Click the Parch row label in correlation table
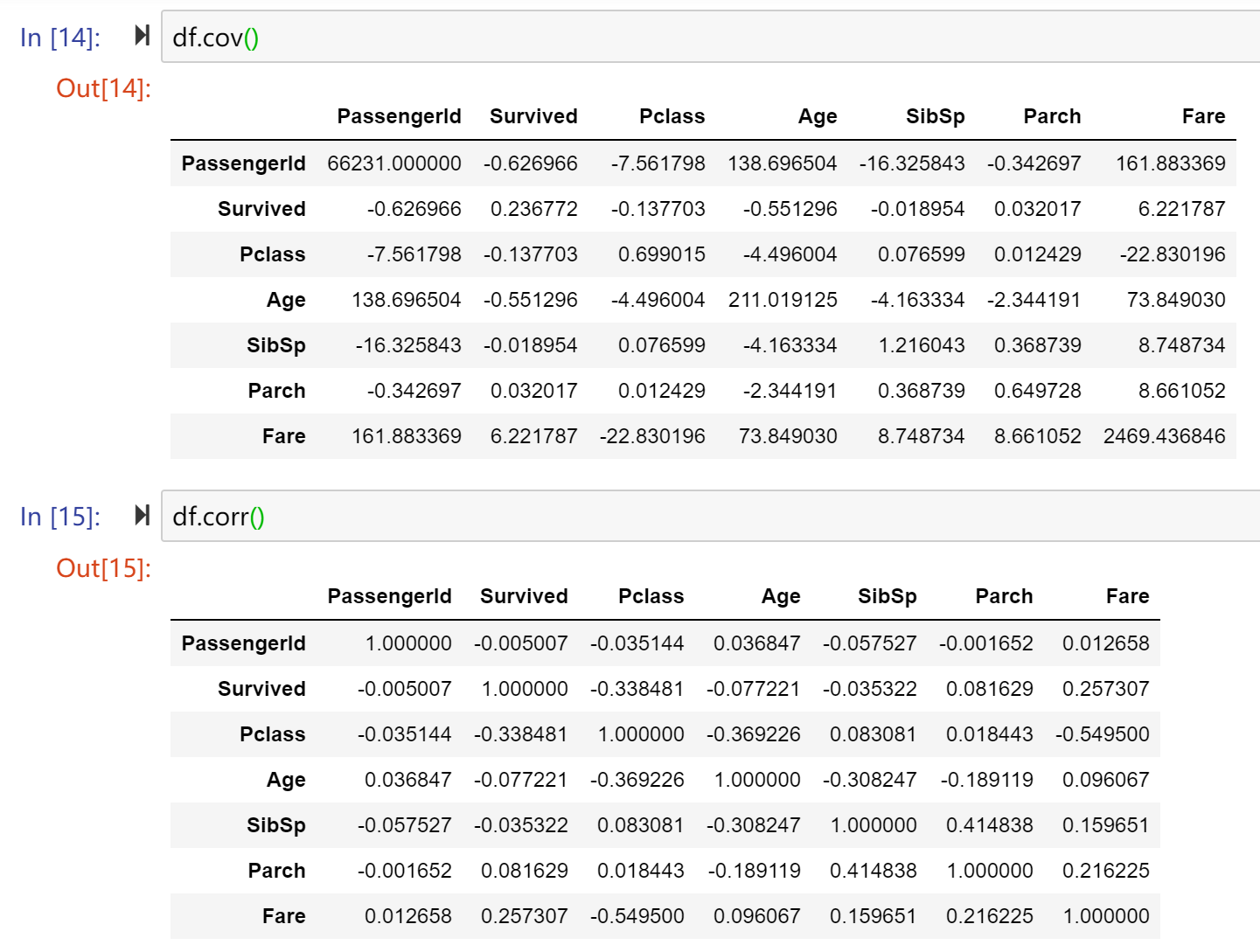 pyautogui.click(x=276, y=871)
